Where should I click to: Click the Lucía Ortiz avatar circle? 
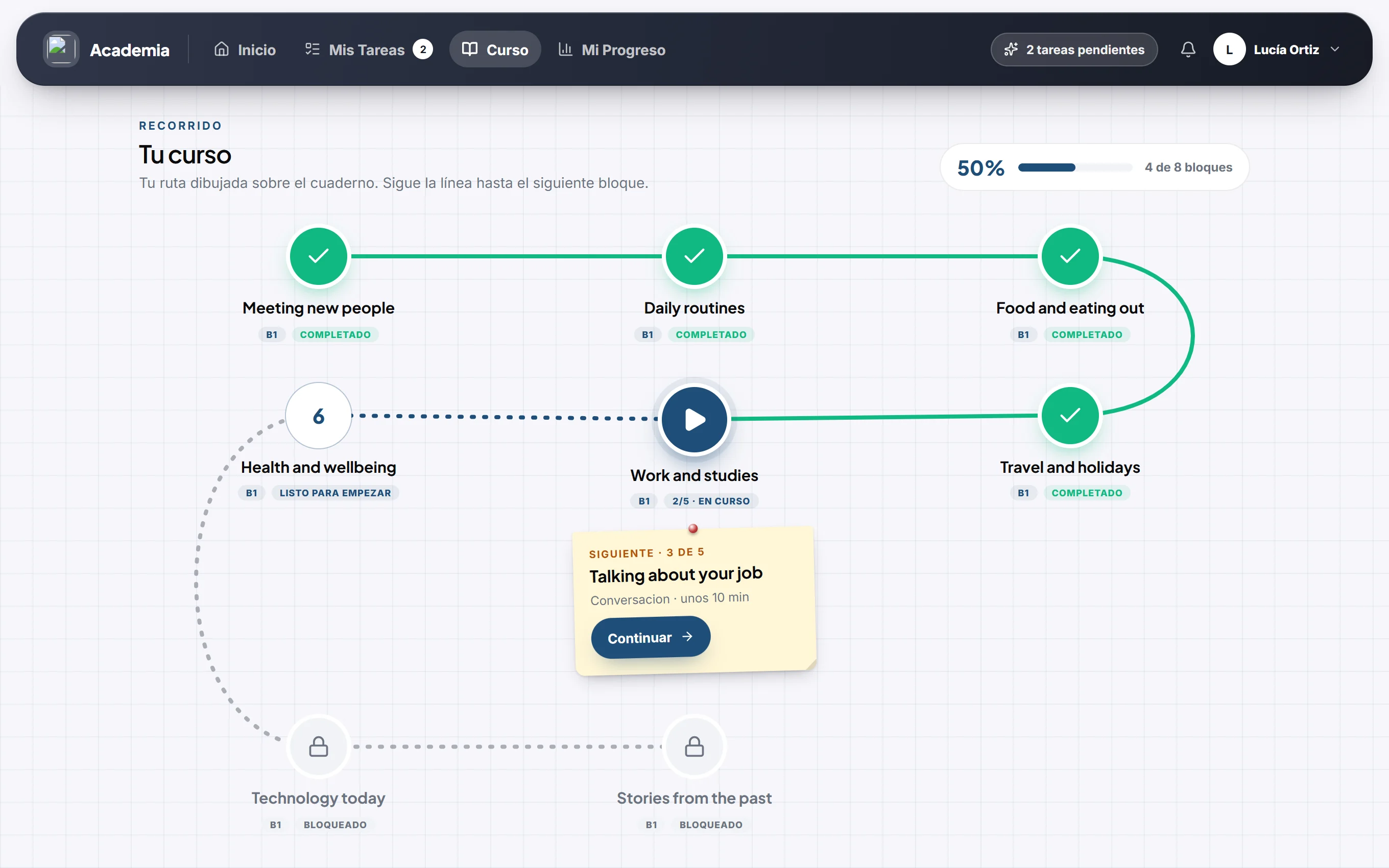click(x=1229, y=50)
